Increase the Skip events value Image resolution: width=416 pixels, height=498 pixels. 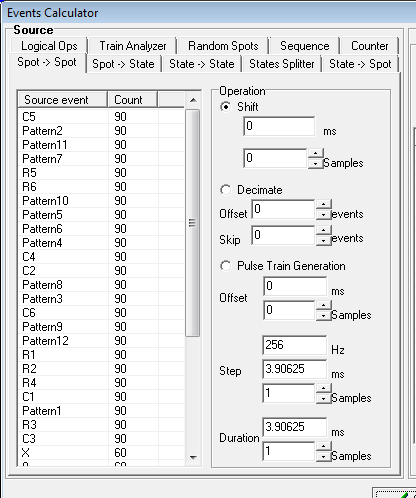coord(323,230)
